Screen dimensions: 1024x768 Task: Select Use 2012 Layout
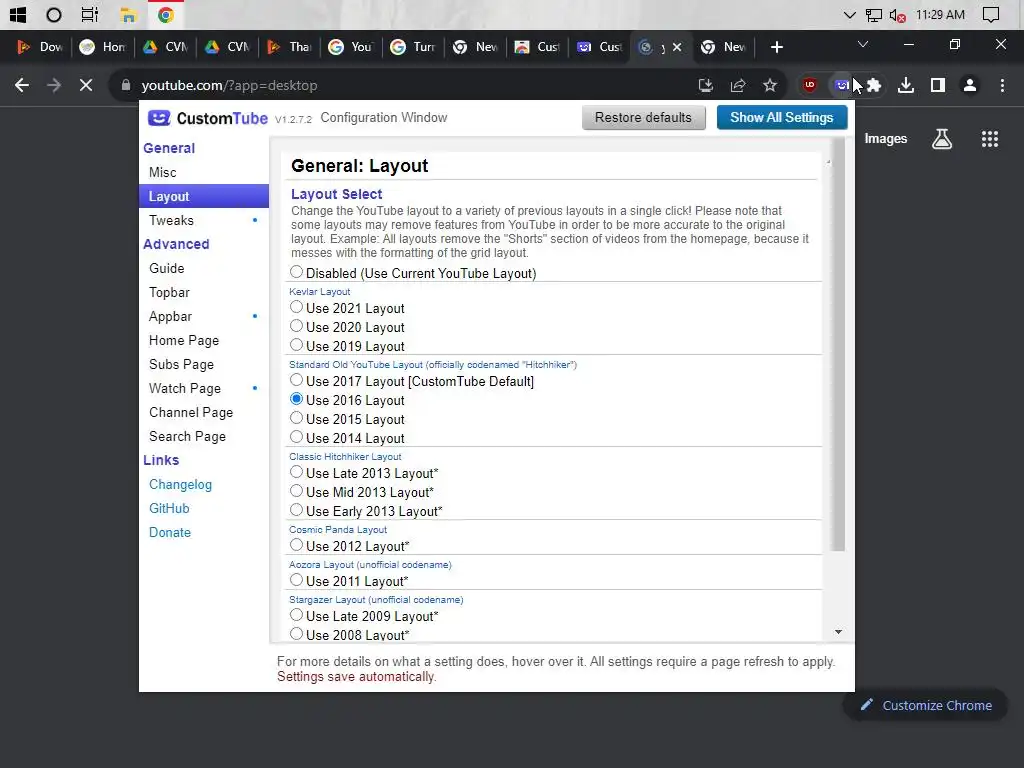coord(296,545)
